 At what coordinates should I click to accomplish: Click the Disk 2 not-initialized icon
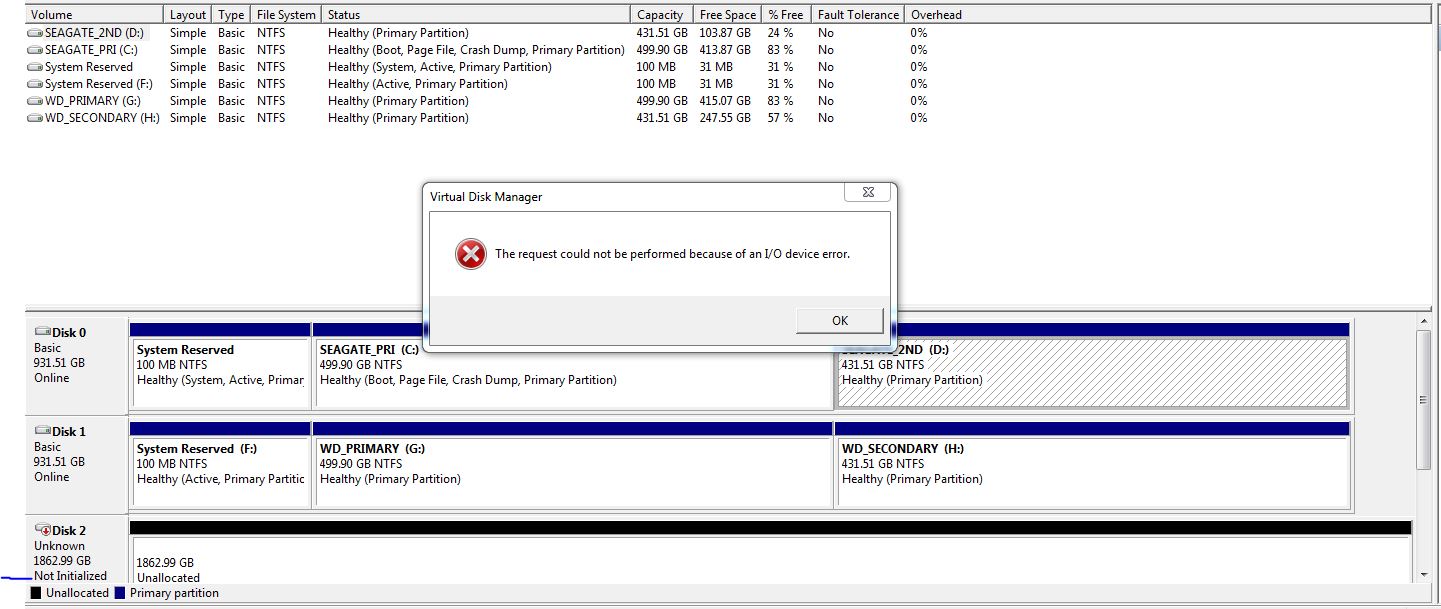[x=42, y=529]
